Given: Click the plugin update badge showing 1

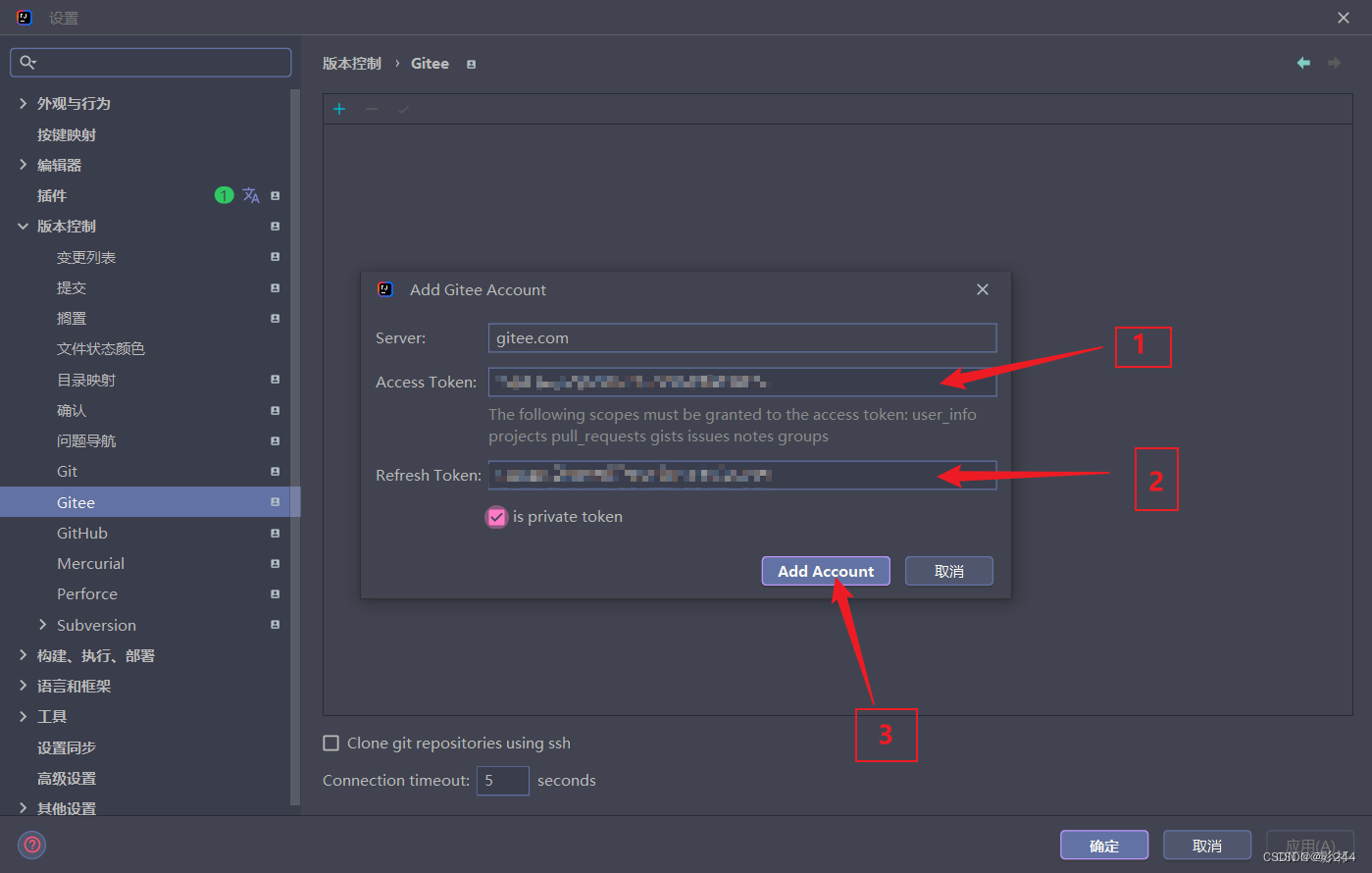Looking at the screenshot, I should pos(224,195).
